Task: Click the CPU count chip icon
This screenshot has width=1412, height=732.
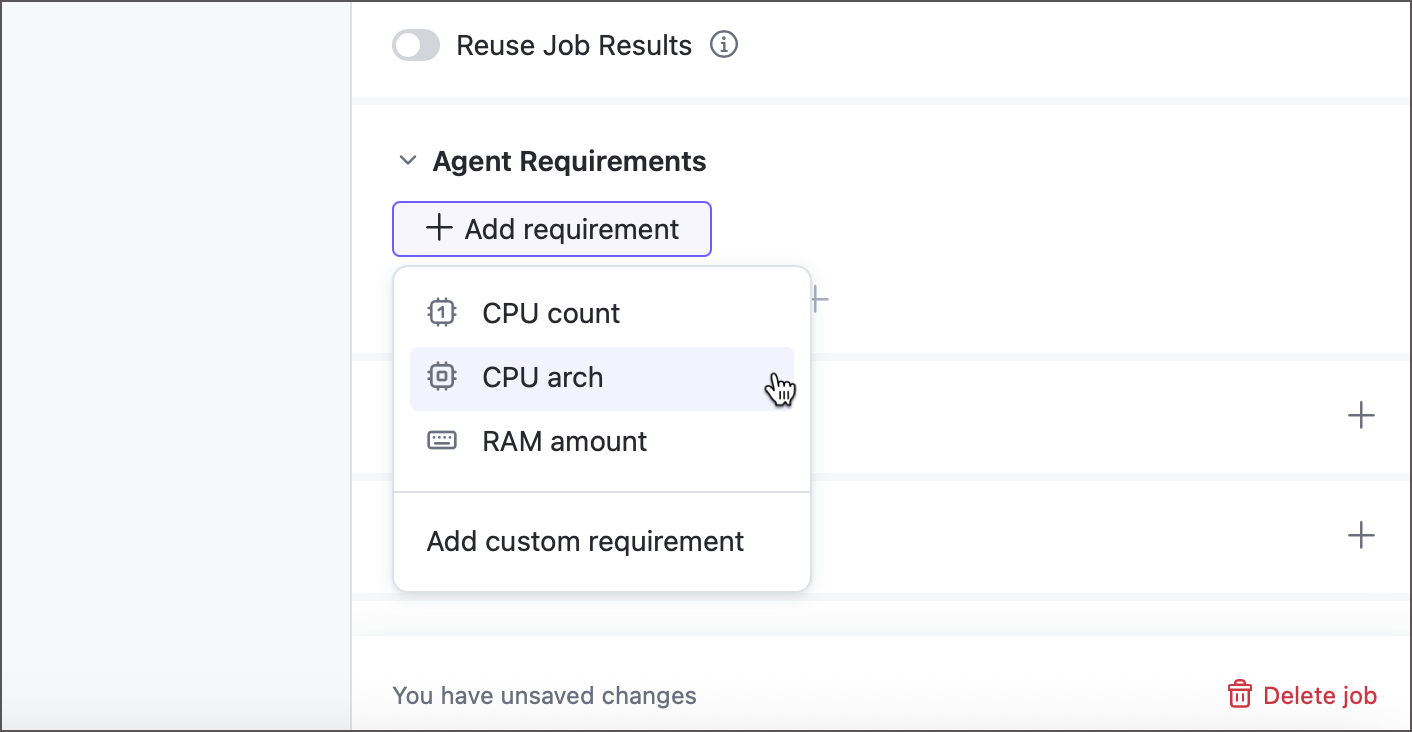Action: [442, 313]
